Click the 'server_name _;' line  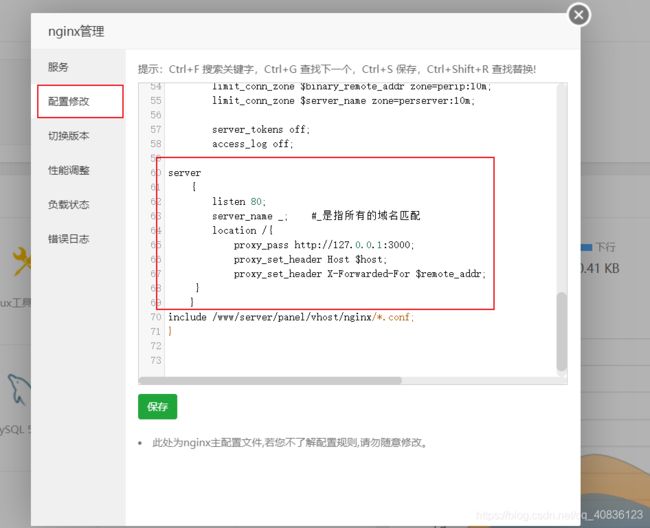(250, 216)
